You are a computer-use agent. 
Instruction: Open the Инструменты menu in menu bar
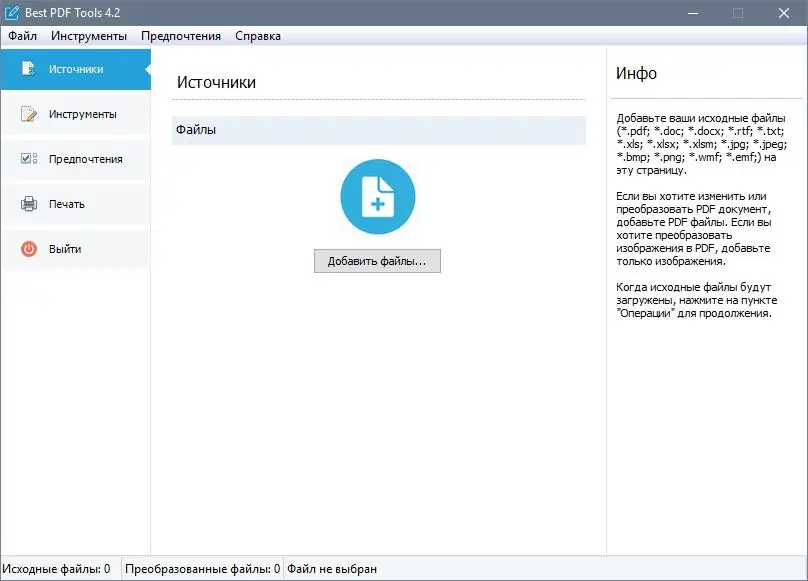point(89,36)
